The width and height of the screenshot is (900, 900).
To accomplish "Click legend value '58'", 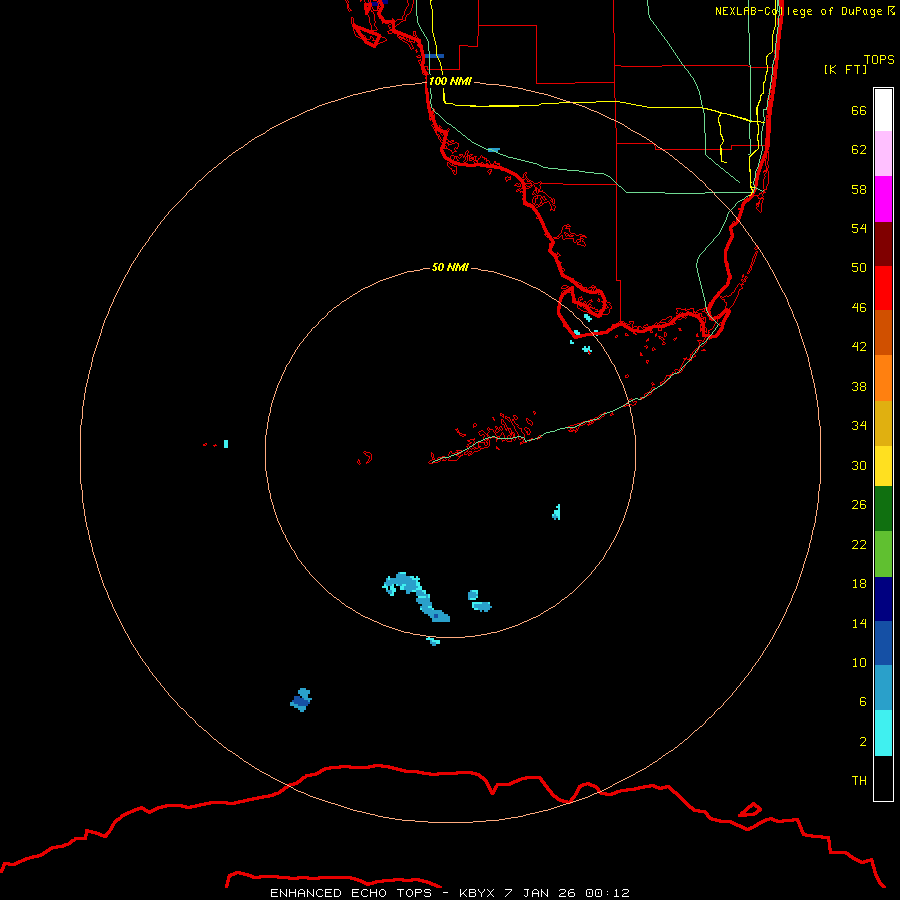I will 859,189.
